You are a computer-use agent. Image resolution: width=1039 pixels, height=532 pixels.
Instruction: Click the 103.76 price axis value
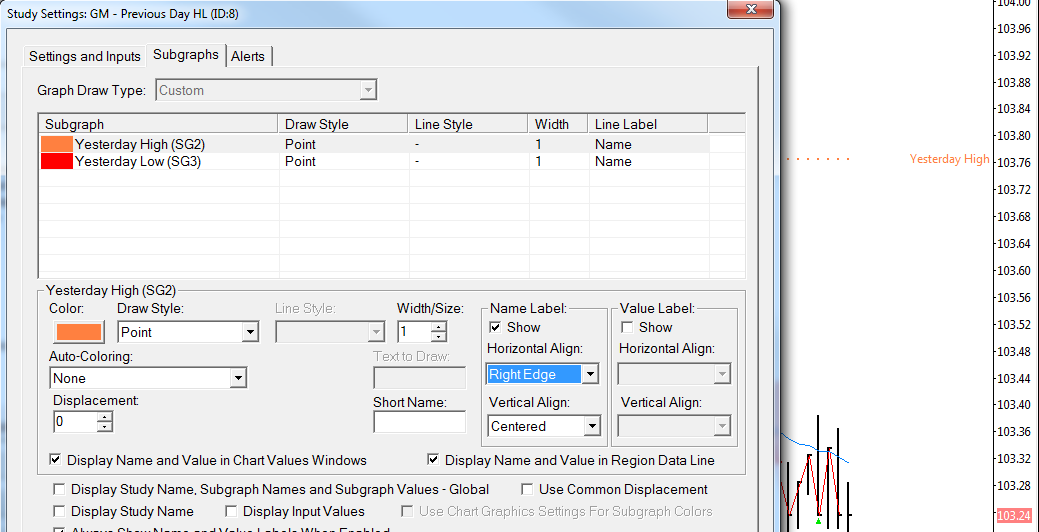tap(1014, 162)
